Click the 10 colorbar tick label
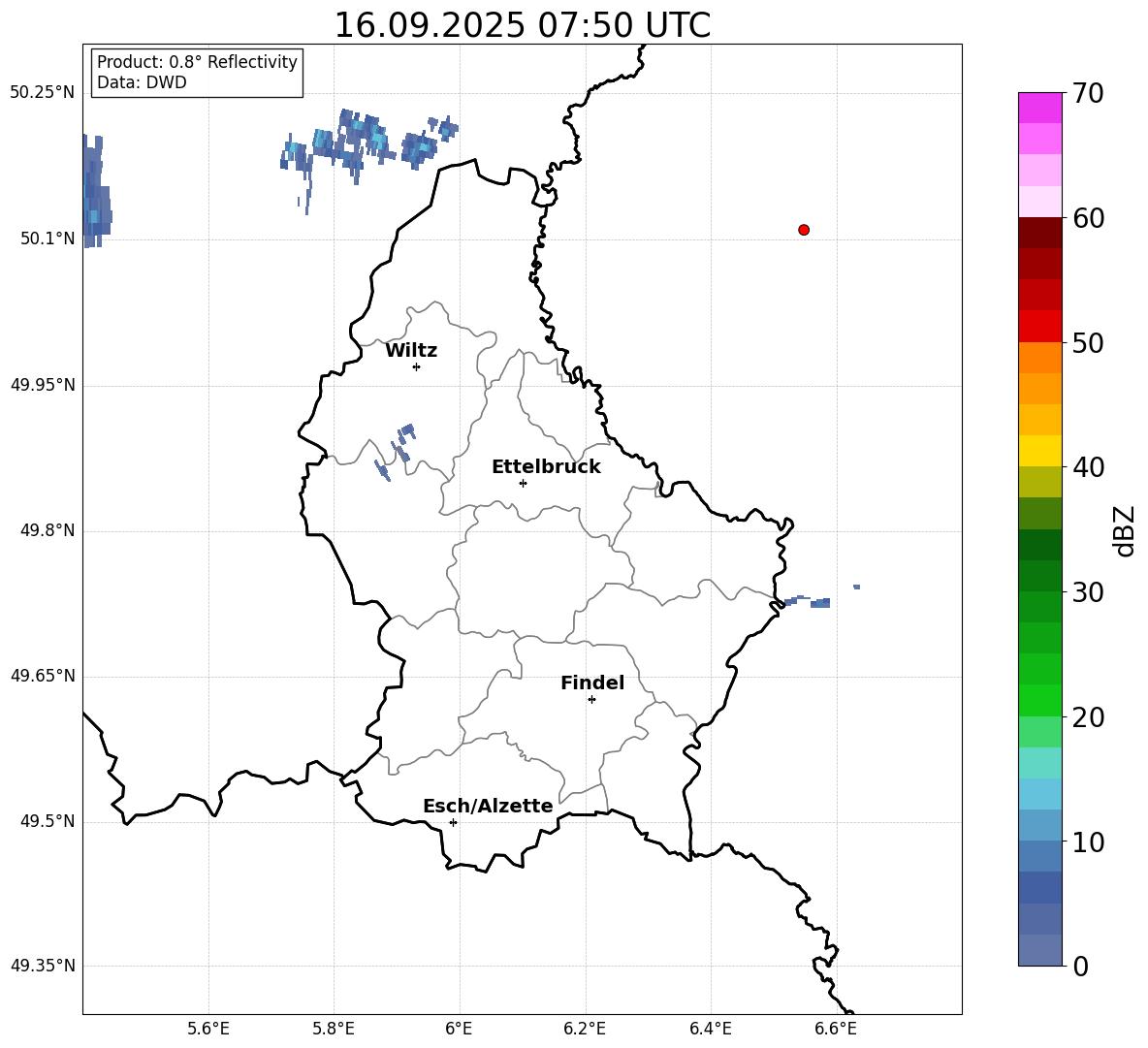1148x1048 pixels. pos(1088,842)
